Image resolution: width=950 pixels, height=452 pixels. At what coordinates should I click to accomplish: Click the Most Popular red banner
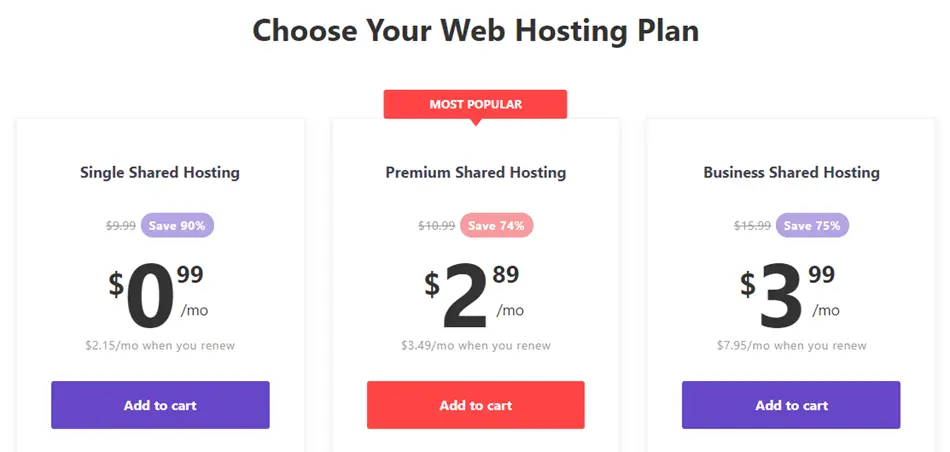pos(476,104)
